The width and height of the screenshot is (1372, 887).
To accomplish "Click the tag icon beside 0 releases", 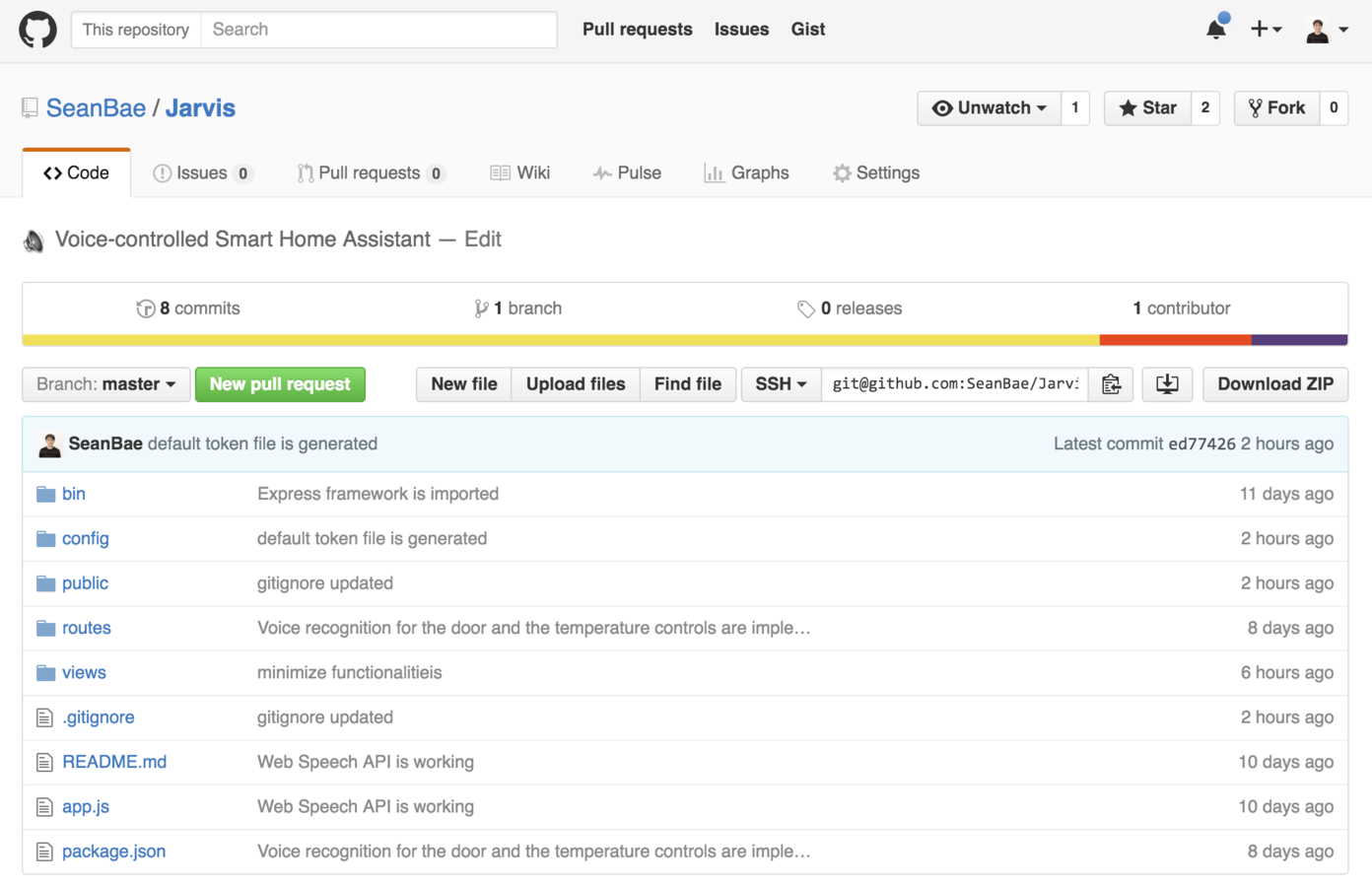I will pyautogui.click(x=805, y=308).
